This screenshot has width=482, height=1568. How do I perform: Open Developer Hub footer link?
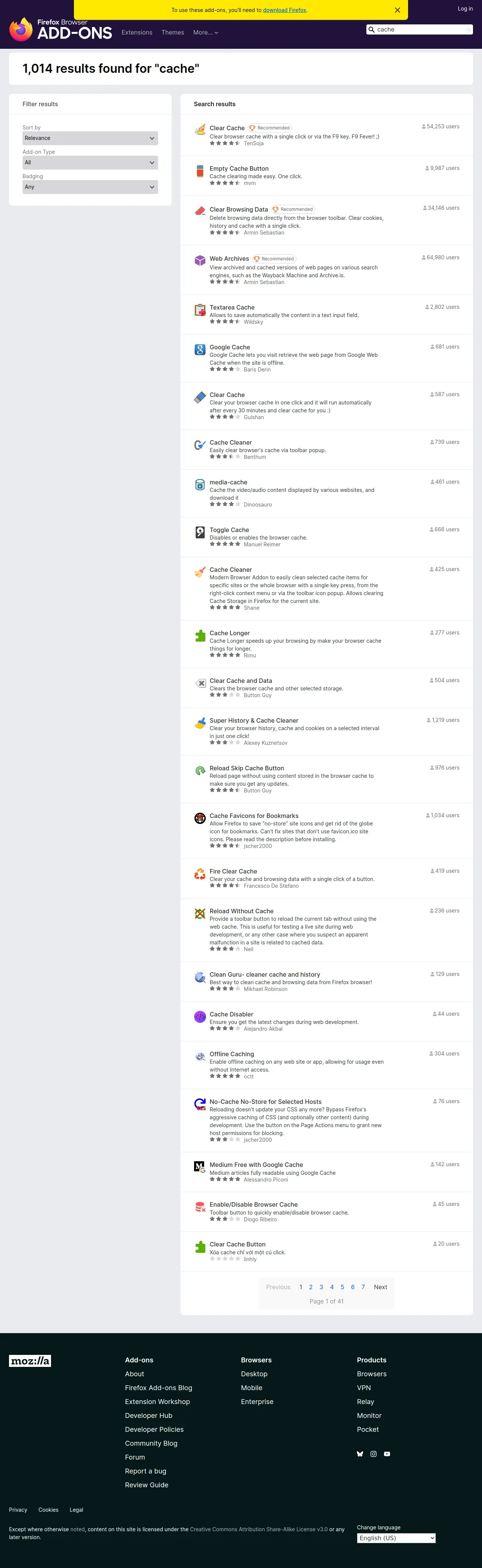149,1416
